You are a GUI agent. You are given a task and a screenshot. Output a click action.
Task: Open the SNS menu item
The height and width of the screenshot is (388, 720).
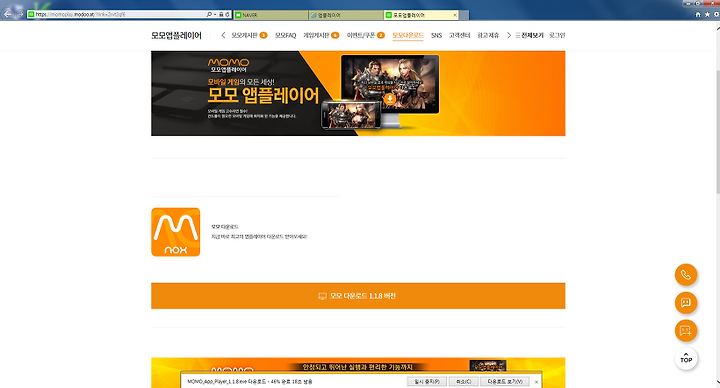pos(436,35)
